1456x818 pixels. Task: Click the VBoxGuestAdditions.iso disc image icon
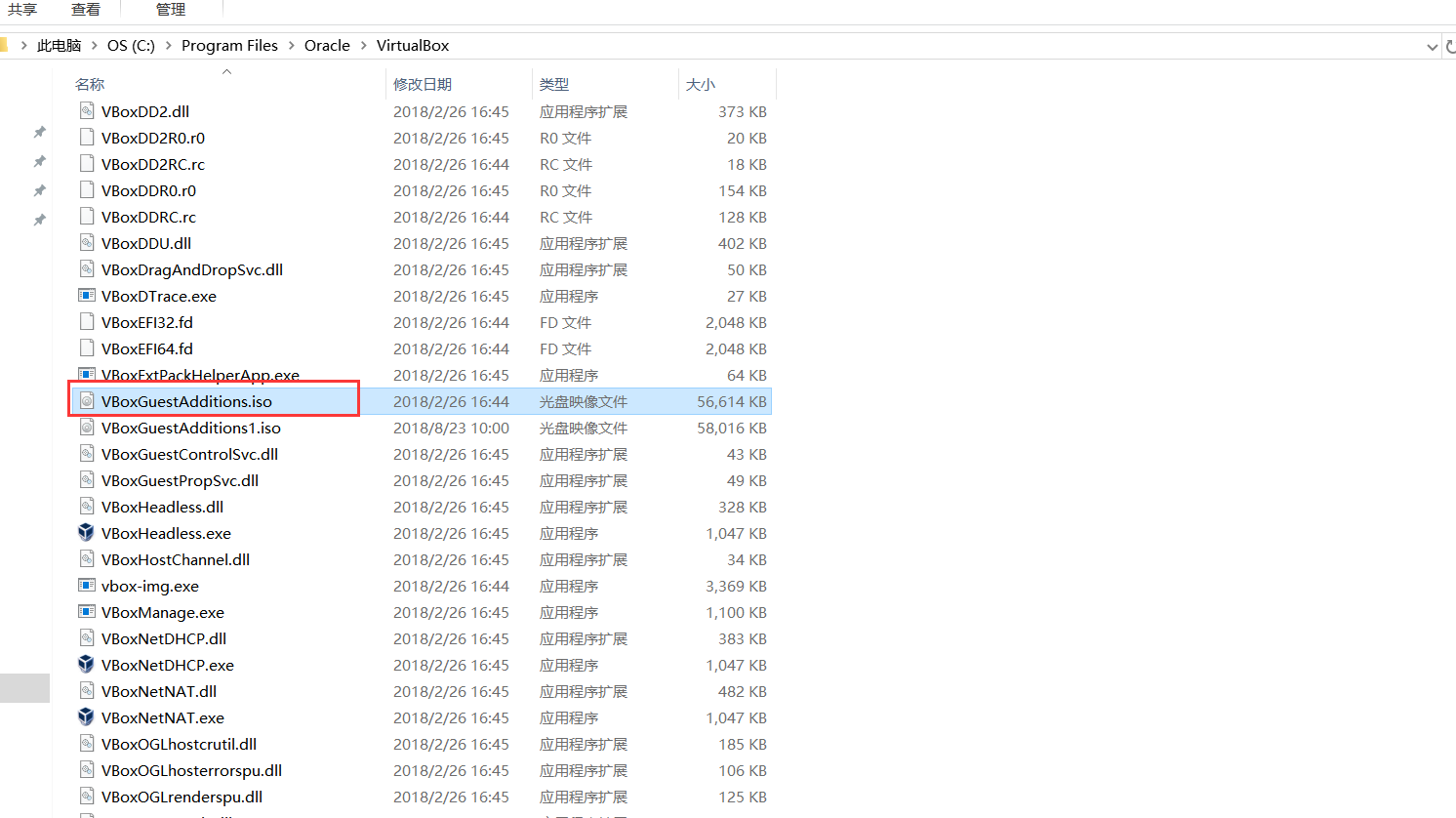[x=87, y=401]
